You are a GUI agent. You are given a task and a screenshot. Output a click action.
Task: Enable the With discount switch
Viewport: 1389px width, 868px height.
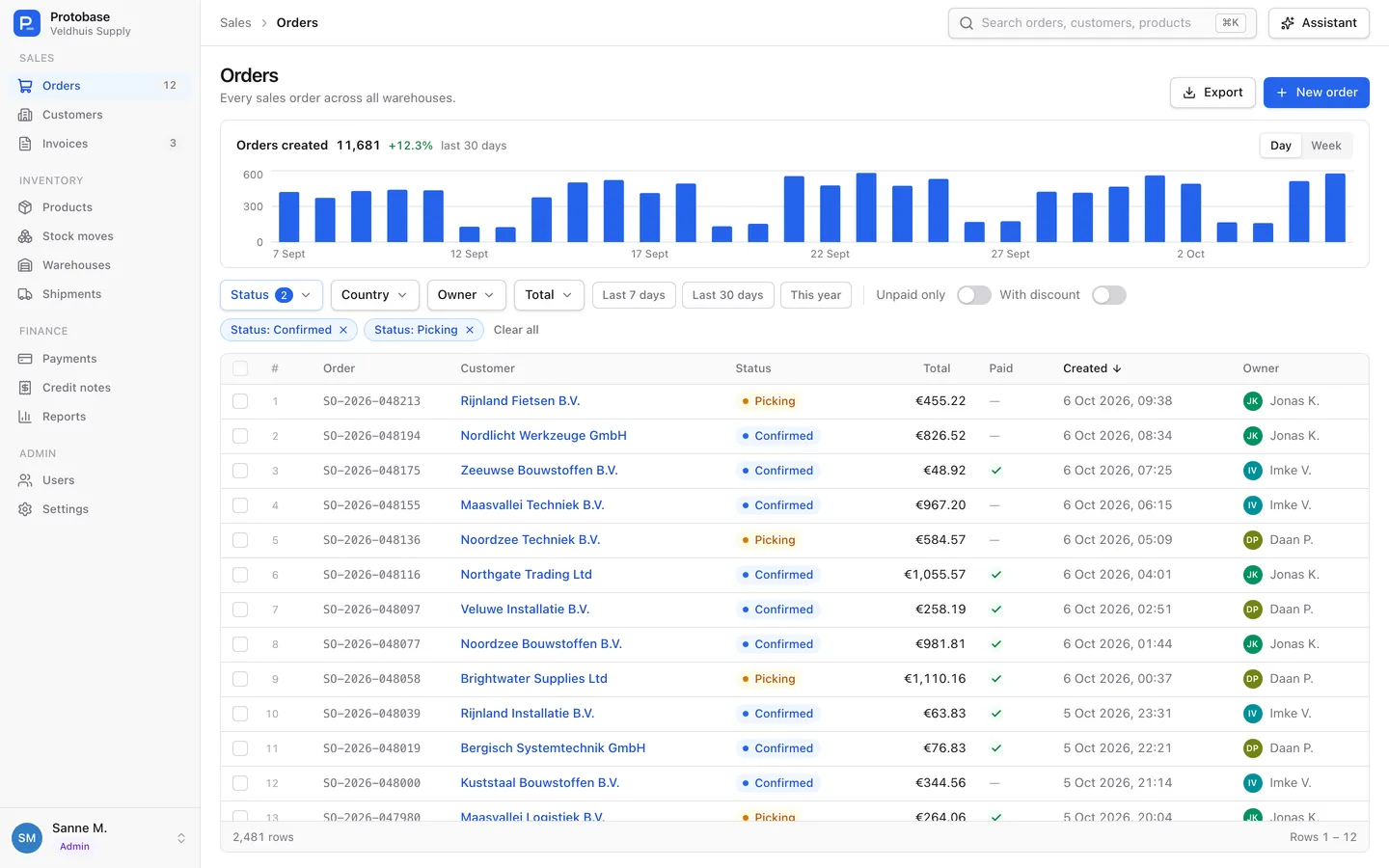click(x=1108, y=295)
